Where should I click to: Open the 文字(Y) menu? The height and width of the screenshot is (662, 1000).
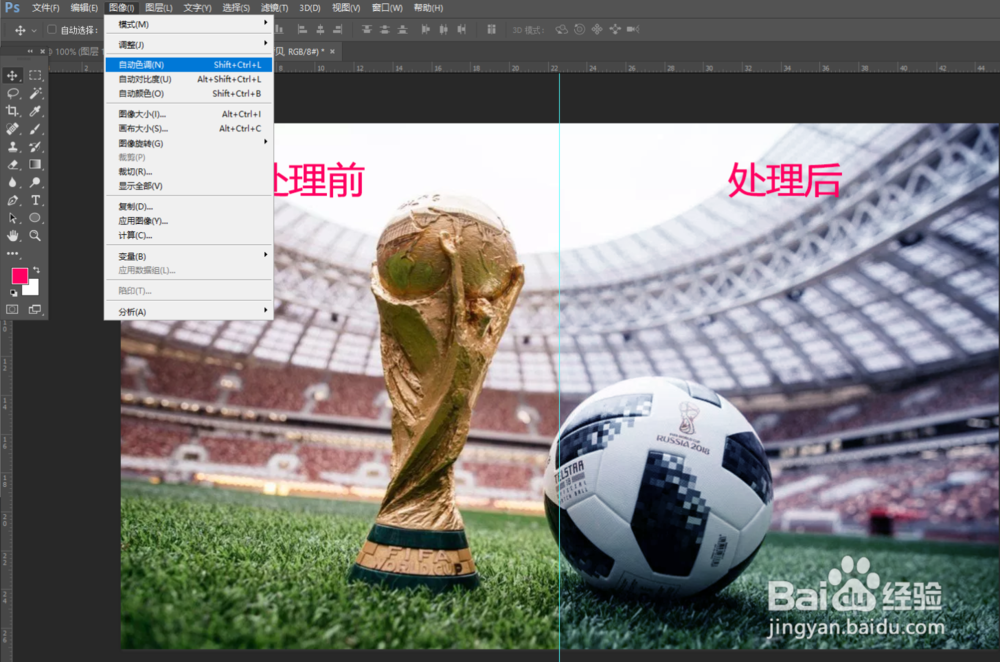[x=197, y=8]
